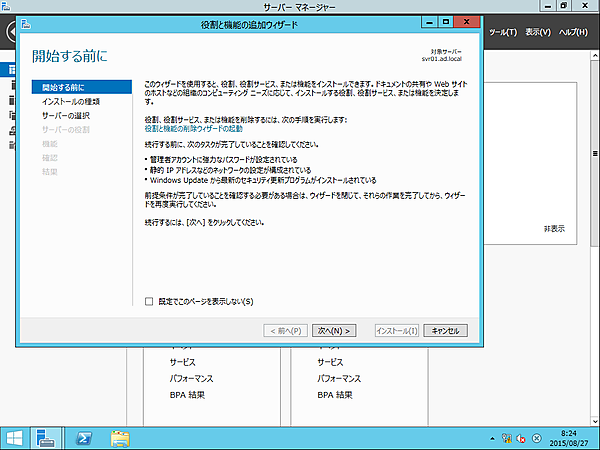The height and width of the screenshot is (450, 600).
Task: Select インストールの種類 step in wizard sidebar
Action: click(71, 101)
